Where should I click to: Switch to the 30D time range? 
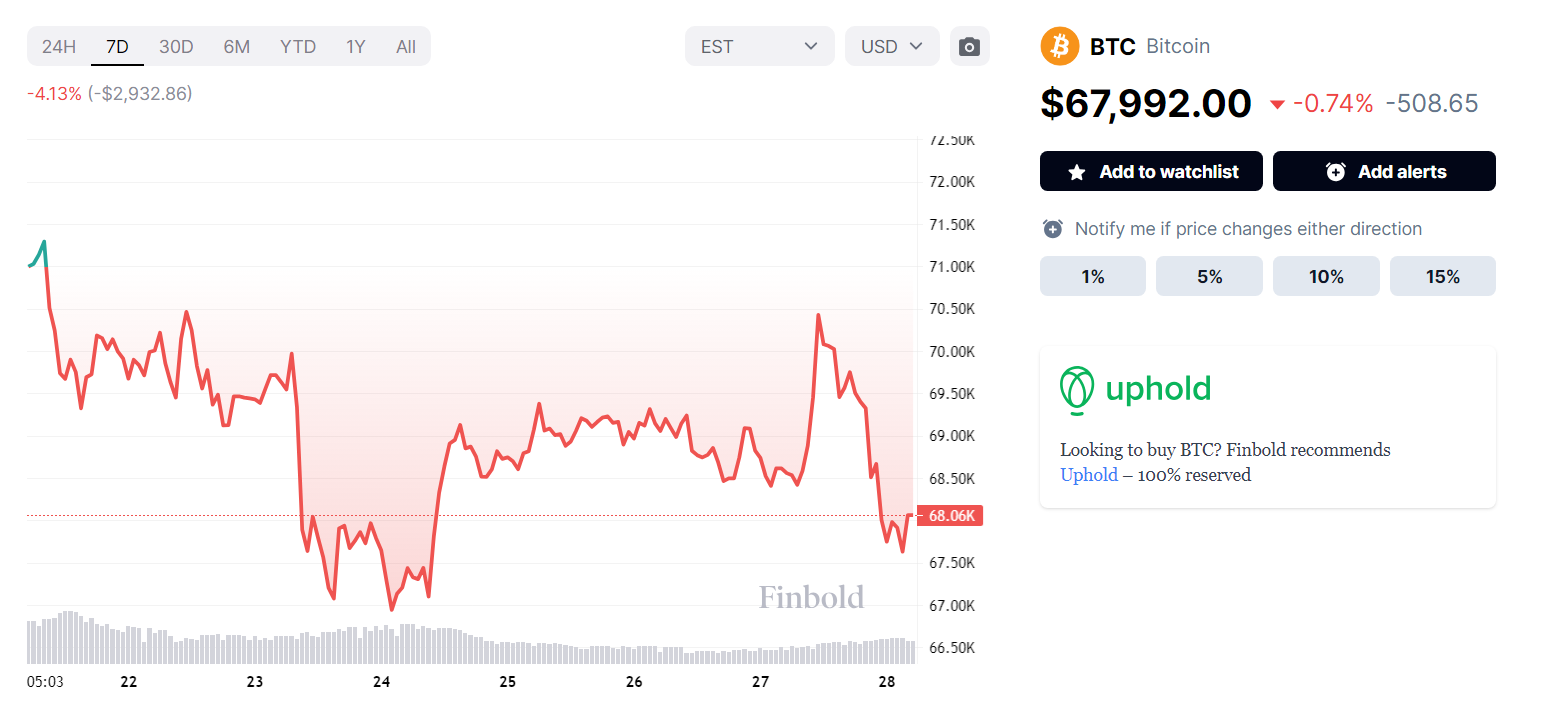[176, 47]
